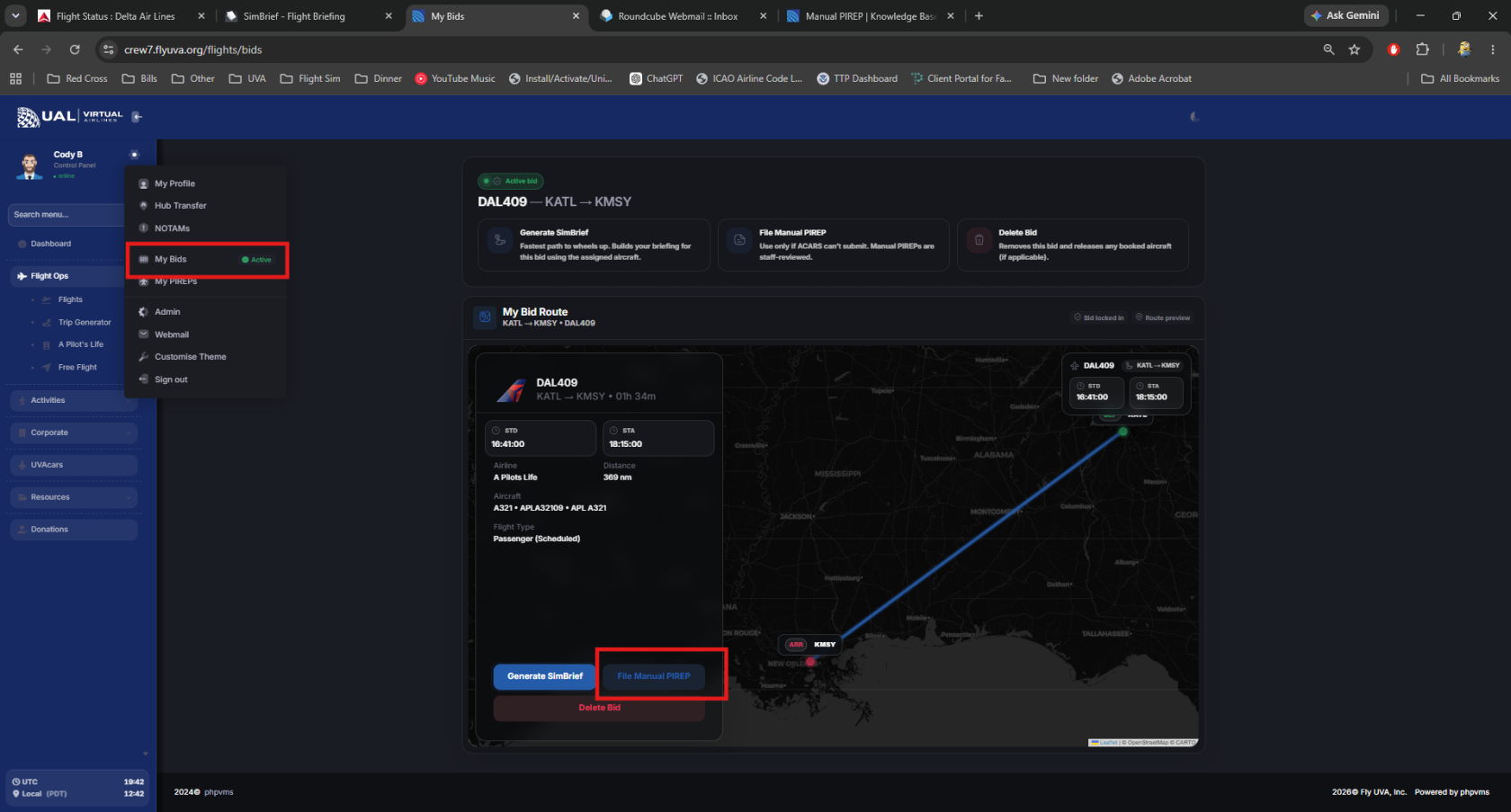1511x812 pixels.
Task: Open My Profile from the user menu
Action: pyautogui.click(x=174, y=183)
